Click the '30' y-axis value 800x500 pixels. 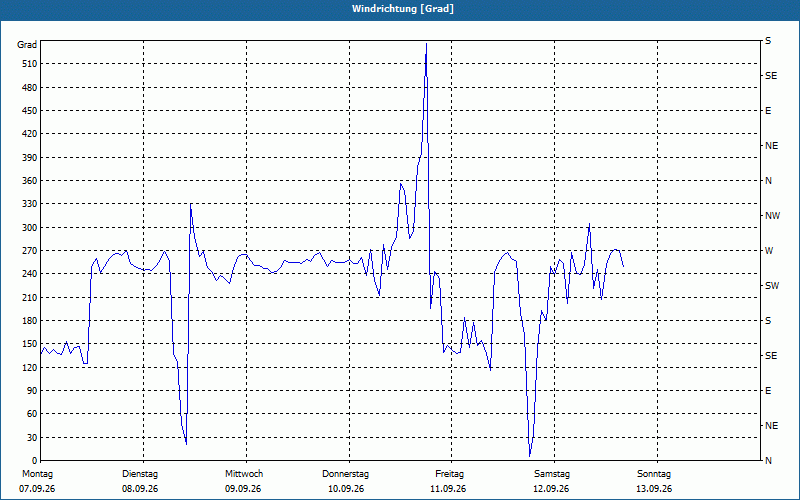32,438
